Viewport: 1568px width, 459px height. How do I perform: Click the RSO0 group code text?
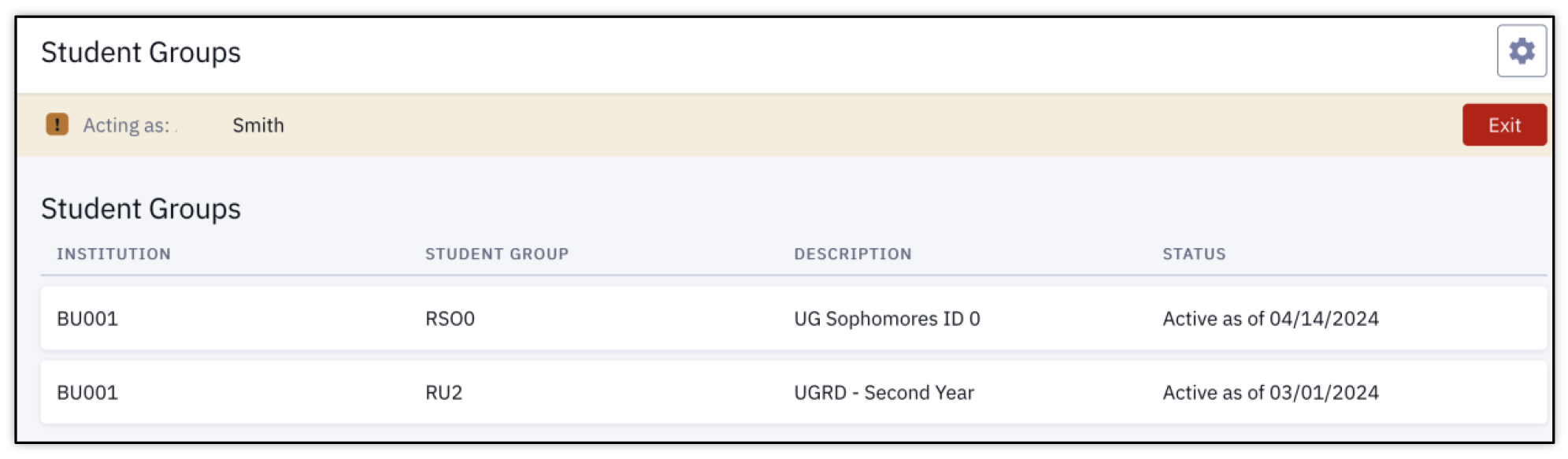(x=450, y=319)
